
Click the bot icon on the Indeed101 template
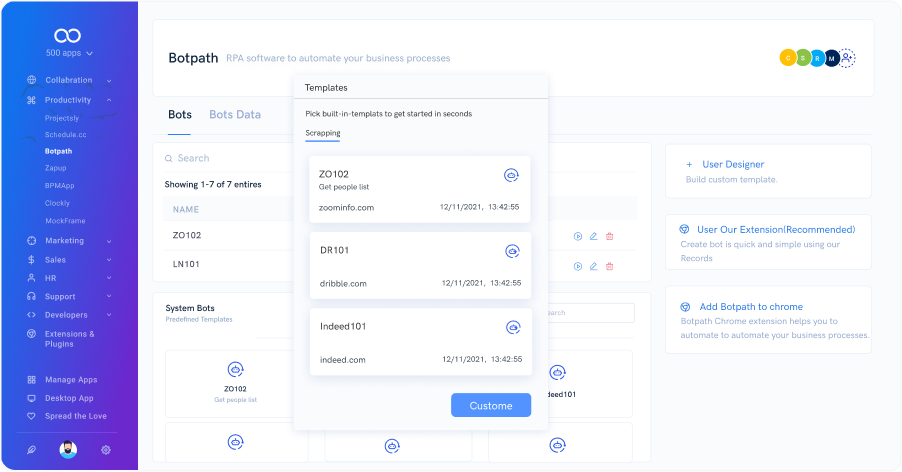click(x=512, y=327)
